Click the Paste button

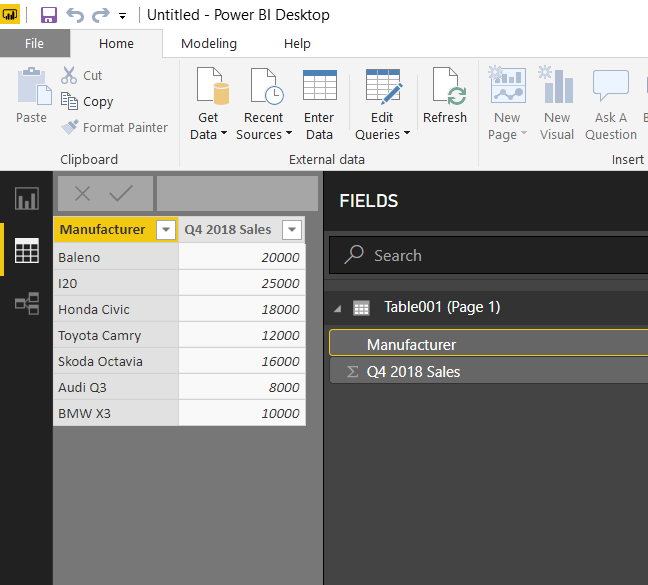point(32,95)
